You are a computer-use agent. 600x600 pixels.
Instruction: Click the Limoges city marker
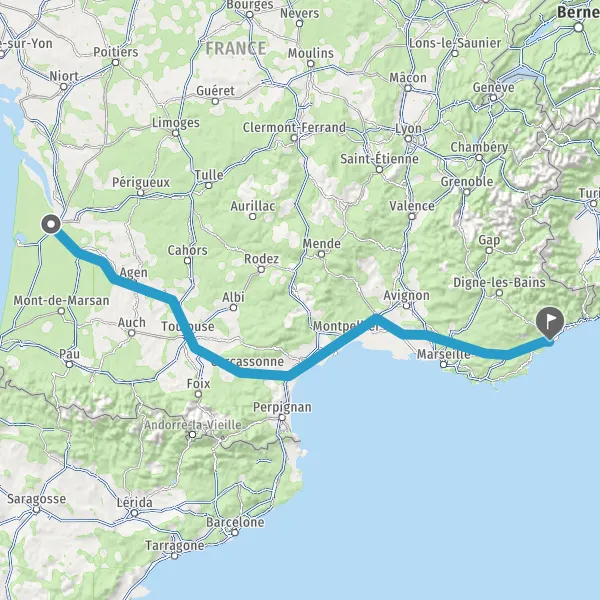[x=176, y=133]
